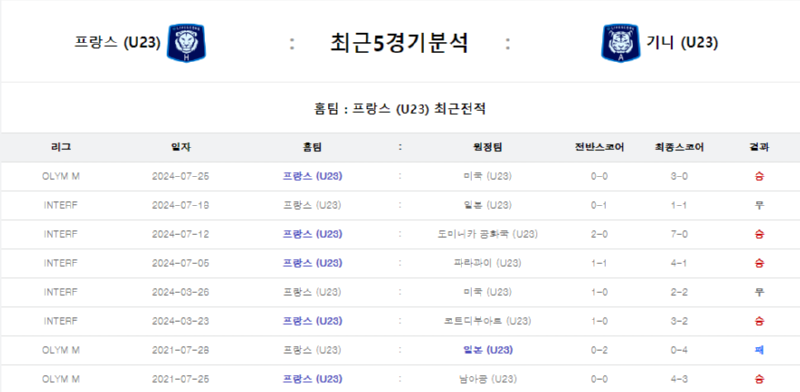Open 프랑스 (U23) home team link in 2024-07-12 row
This screenshot has height=392, width=800.
coord(312,235)
